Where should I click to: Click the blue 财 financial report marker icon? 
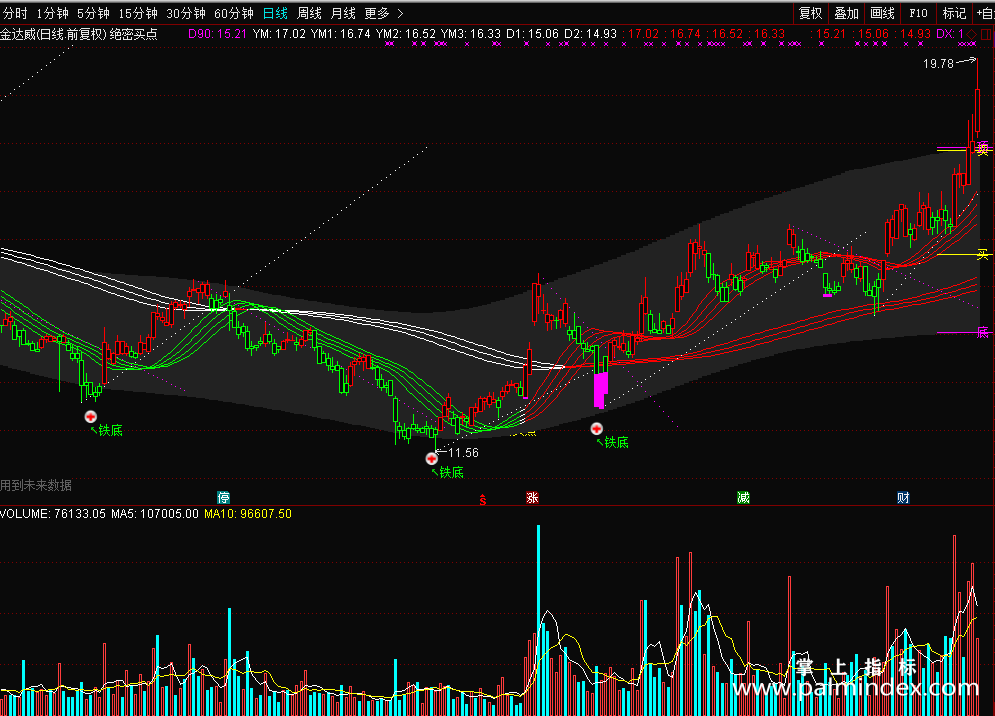[x=903, y=498]
